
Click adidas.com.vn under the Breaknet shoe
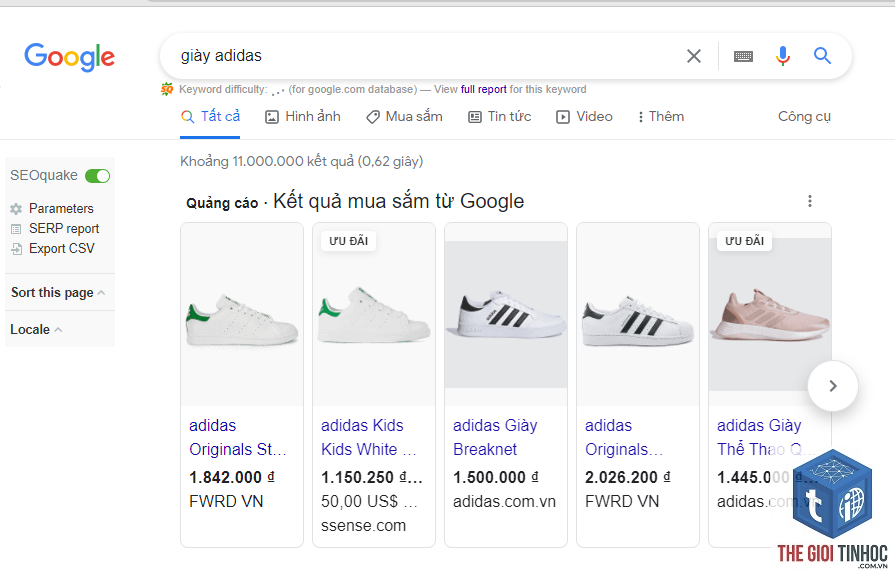[x=504, y=501]
